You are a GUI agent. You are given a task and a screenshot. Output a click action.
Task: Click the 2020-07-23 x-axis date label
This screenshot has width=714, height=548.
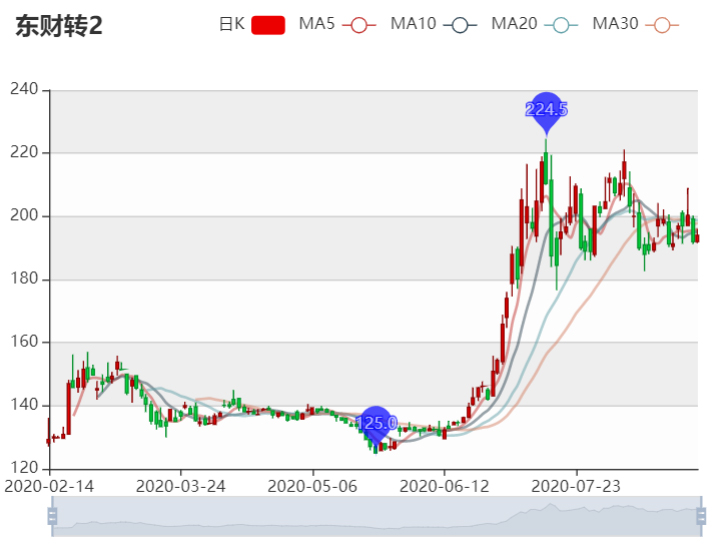pos(576,487)
